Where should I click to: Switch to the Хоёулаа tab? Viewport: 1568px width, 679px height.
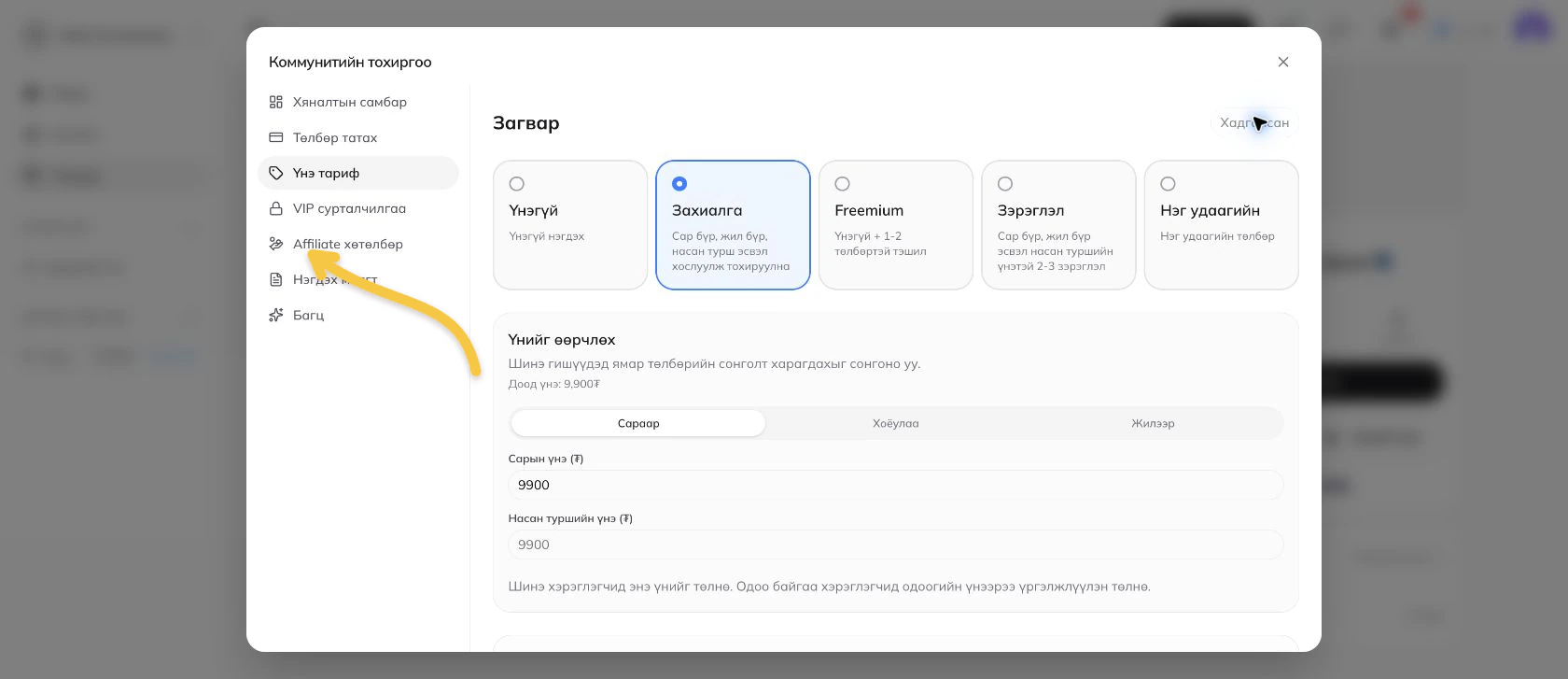tap(896, 423)
